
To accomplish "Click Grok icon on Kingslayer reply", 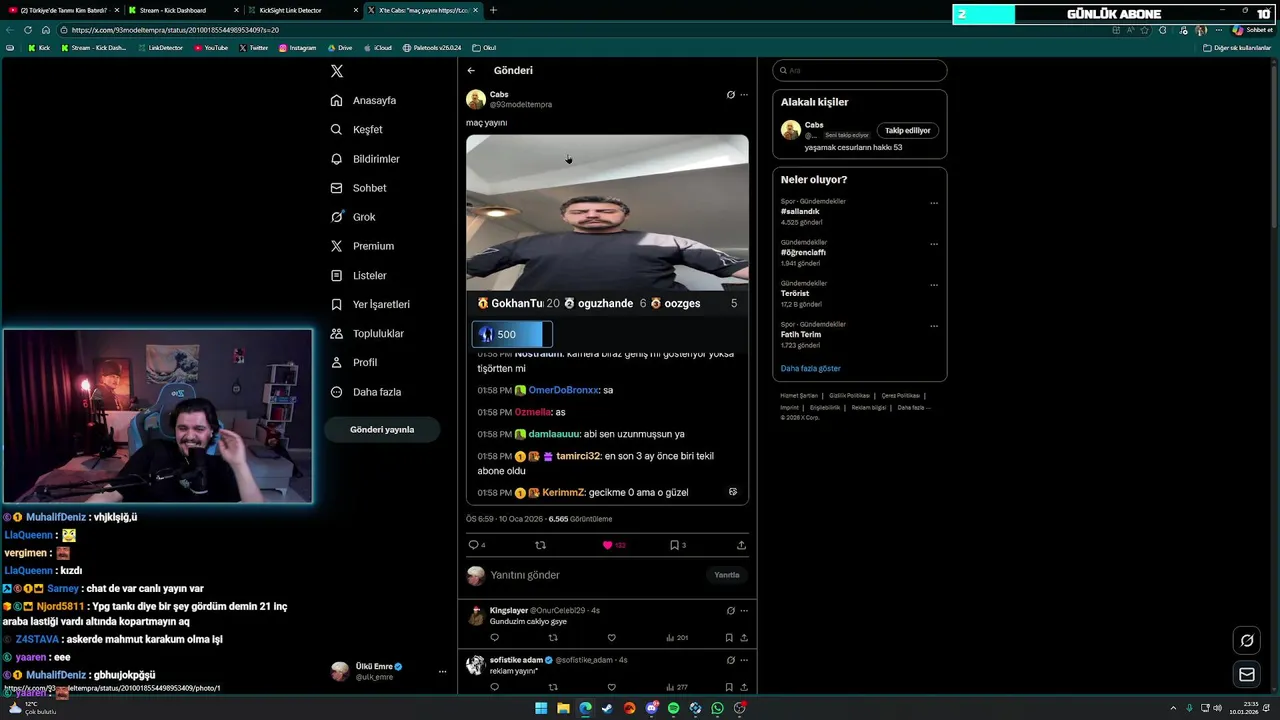I will [730, 610].
